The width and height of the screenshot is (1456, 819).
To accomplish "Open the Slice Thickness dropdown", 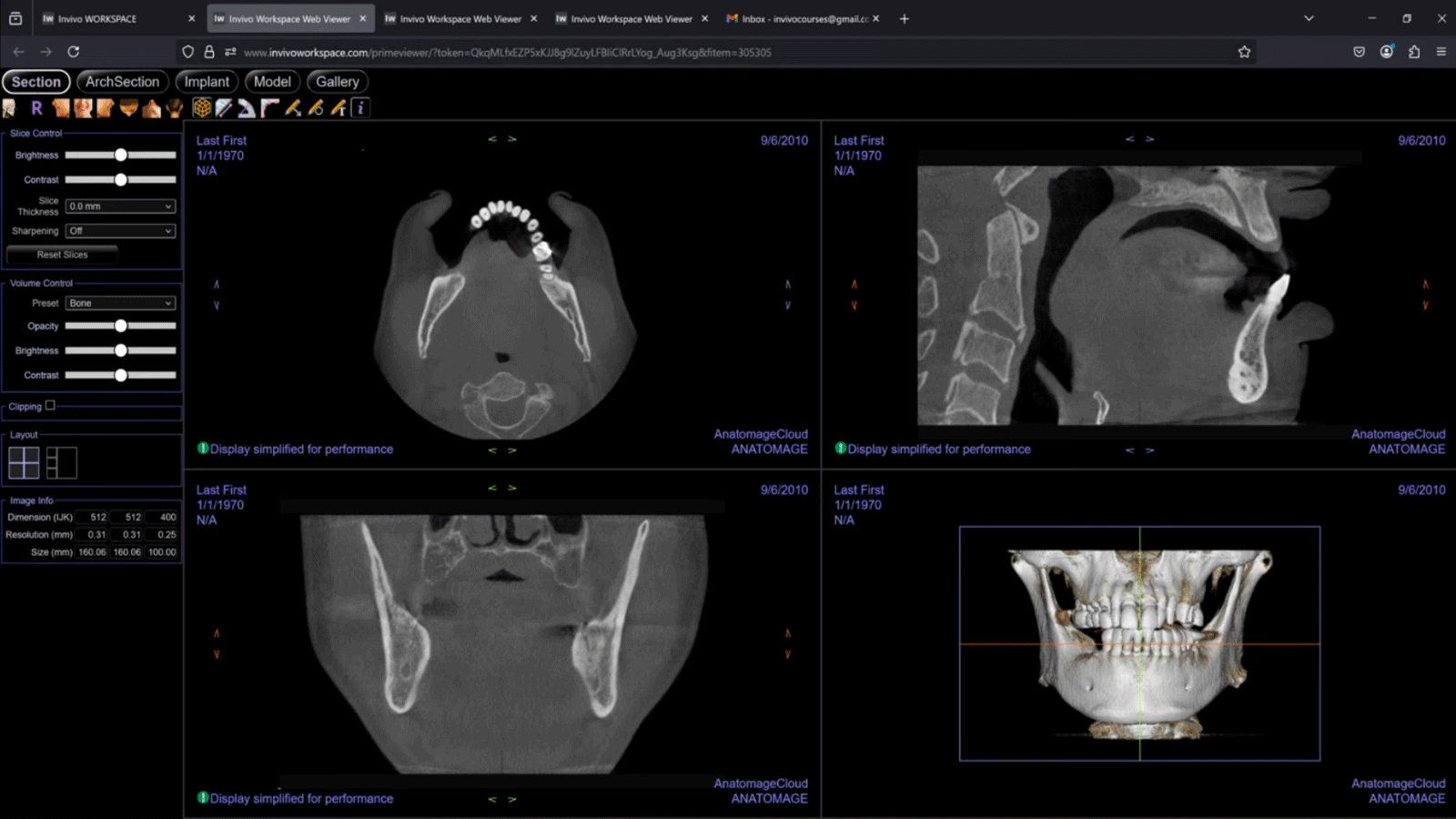I will click(120, 207).
